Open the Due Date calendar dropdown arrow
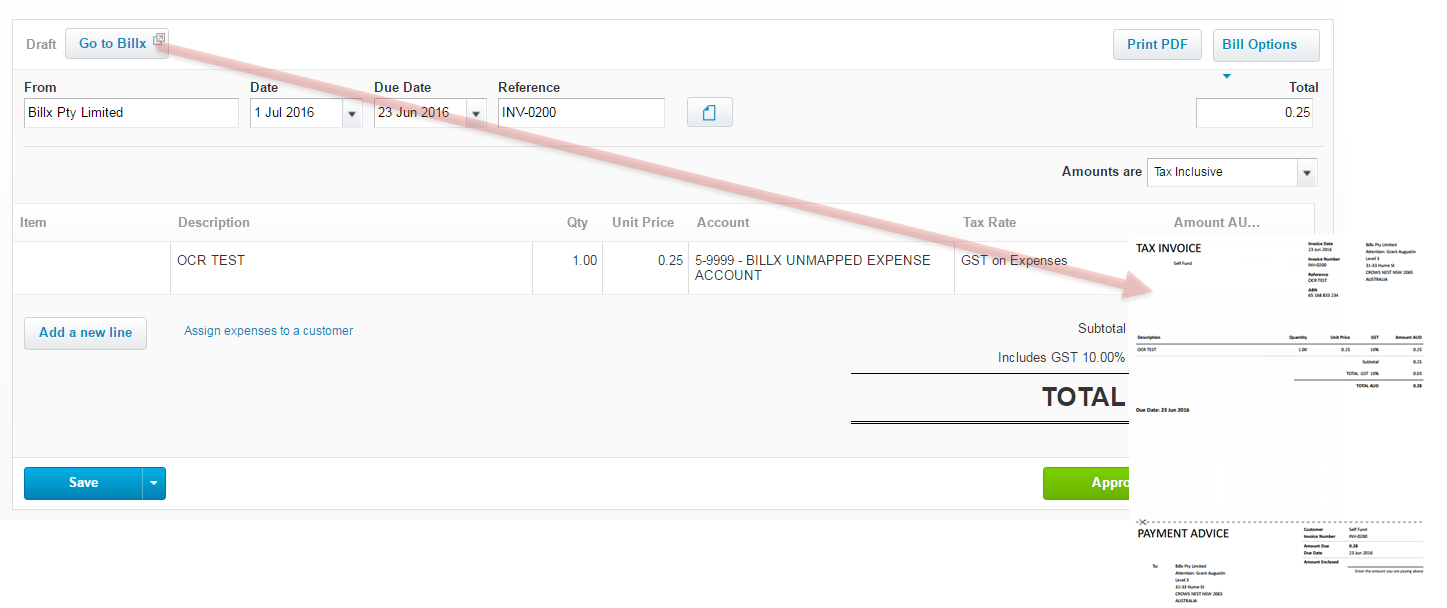The height and width of the screenshot is (608, 1447). [476, 113]
